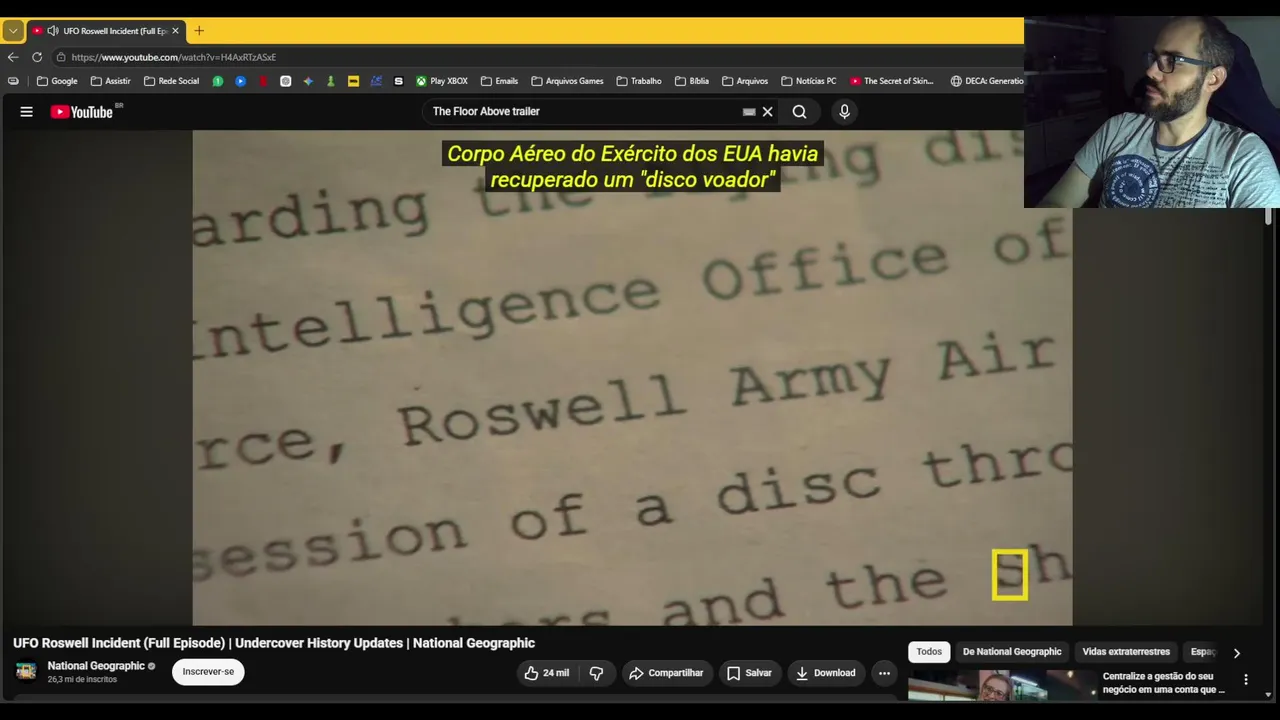Open The Secret of Skin bookmark
1280x720 pixels.
point(891,81)
